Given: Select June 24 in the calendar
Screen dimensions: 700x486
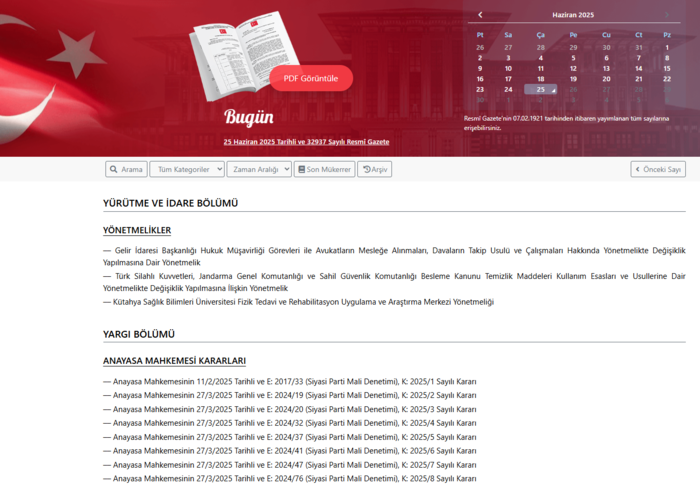Looking at the screenshot, I should click(508, 89).
